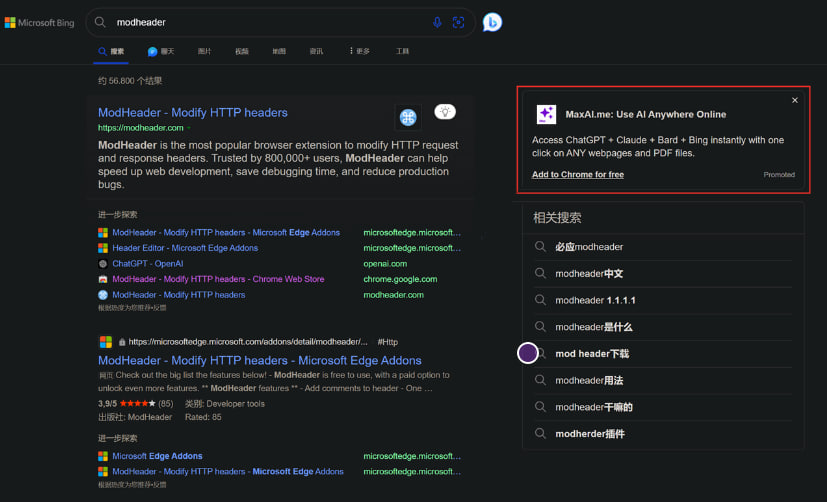Open 'ModHeader - Modify HTTP headers' first result title
Screen dimensions: 827x502
(193, 112)
